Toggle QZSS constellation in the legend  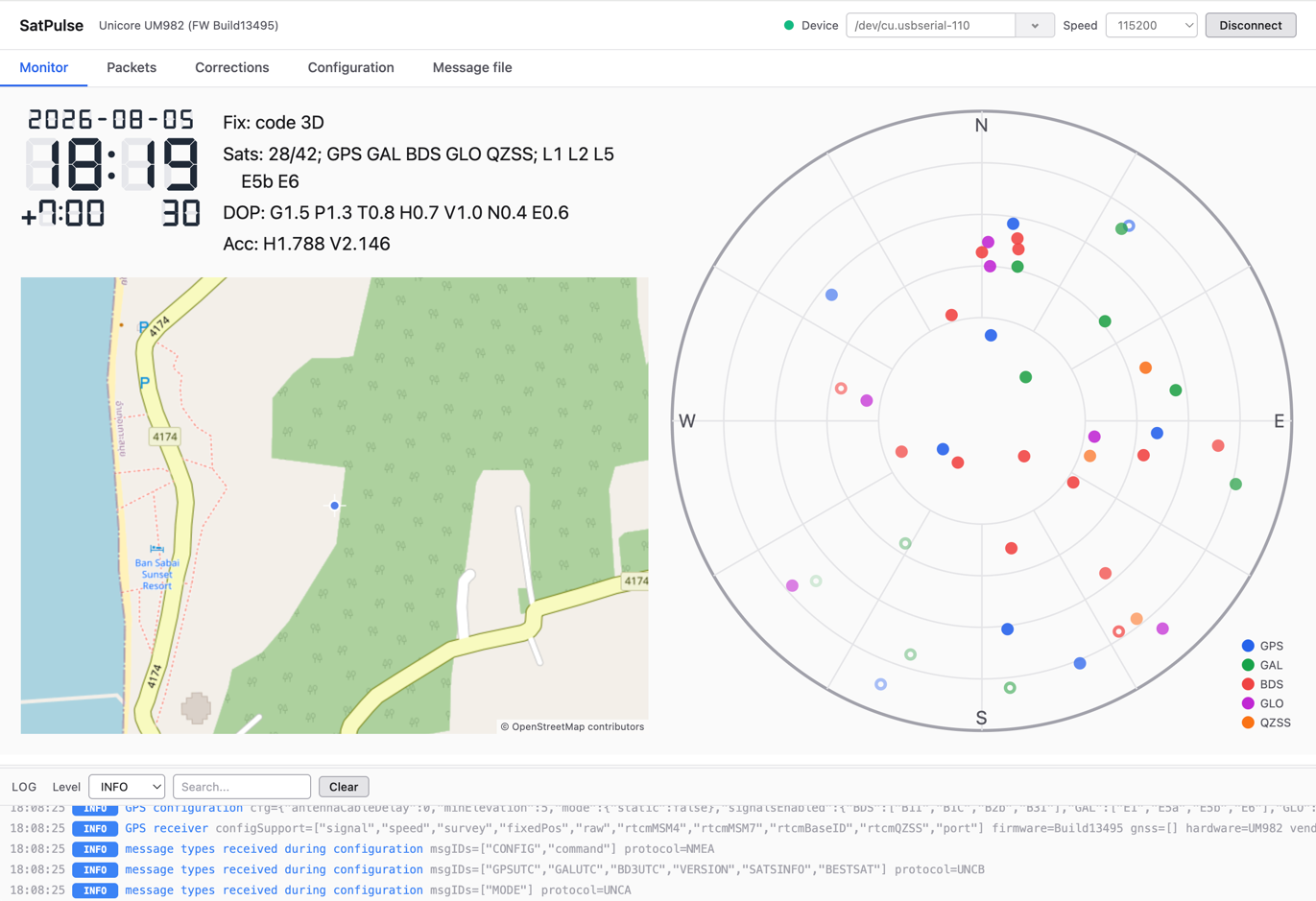point(1266,723)
